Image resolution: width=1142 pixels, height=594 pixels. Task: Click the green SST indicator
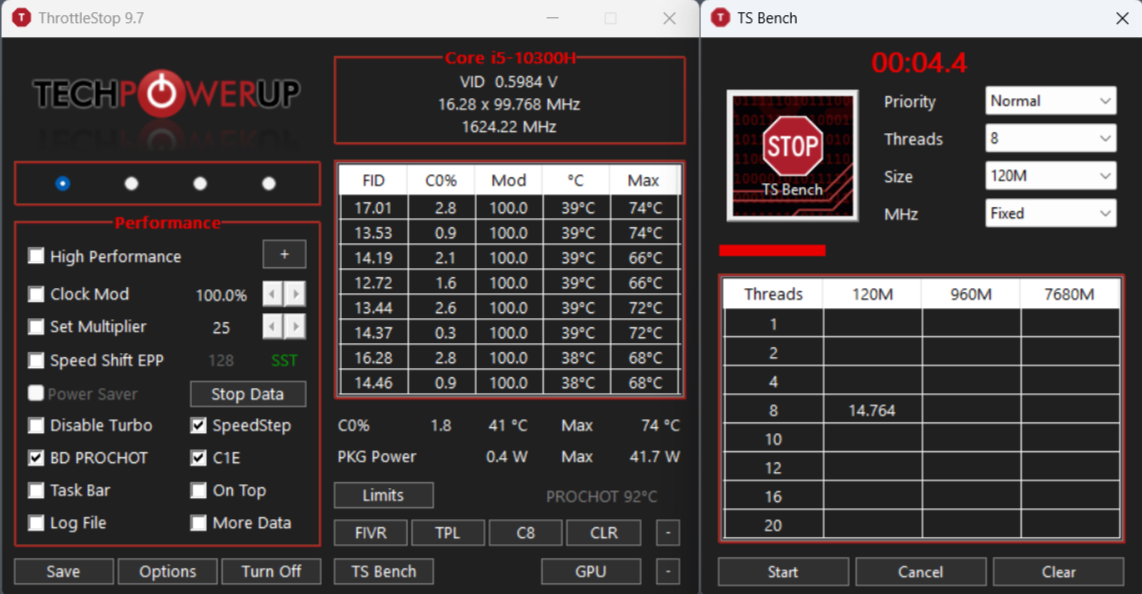(284, 360)
